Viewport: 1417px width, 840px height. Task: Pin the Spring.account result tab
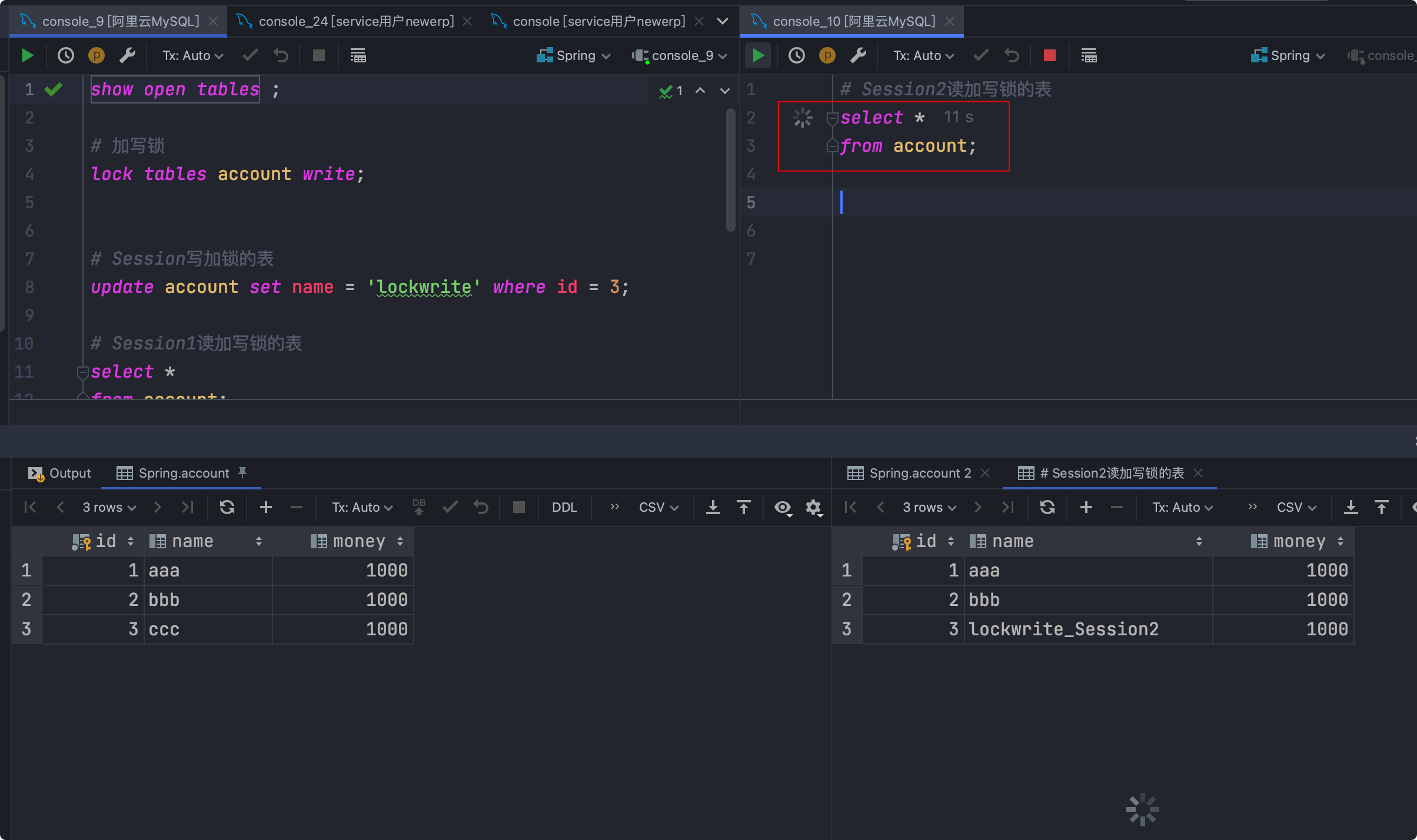point(242,473)
